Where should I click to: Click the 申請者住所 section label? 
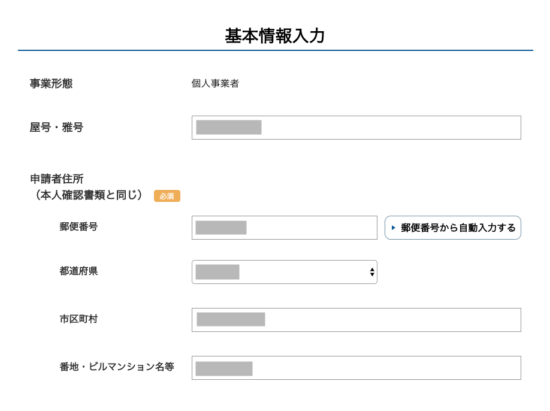pyautogui.click(x=56, y=179)
